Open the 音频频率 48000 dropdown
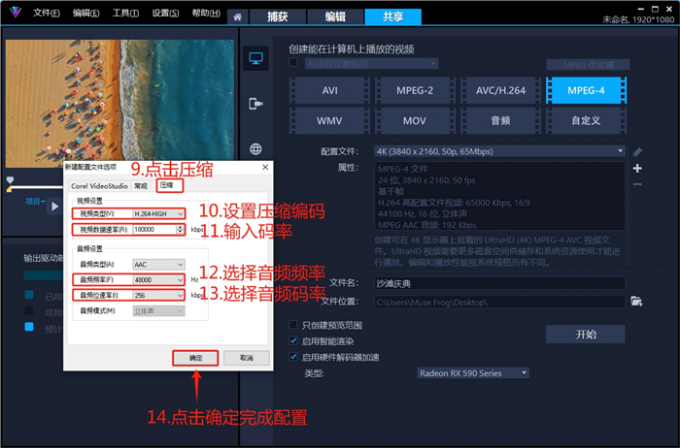Viewport: 680px width, 448px height. pyautogui.click(x=159, y=280)
